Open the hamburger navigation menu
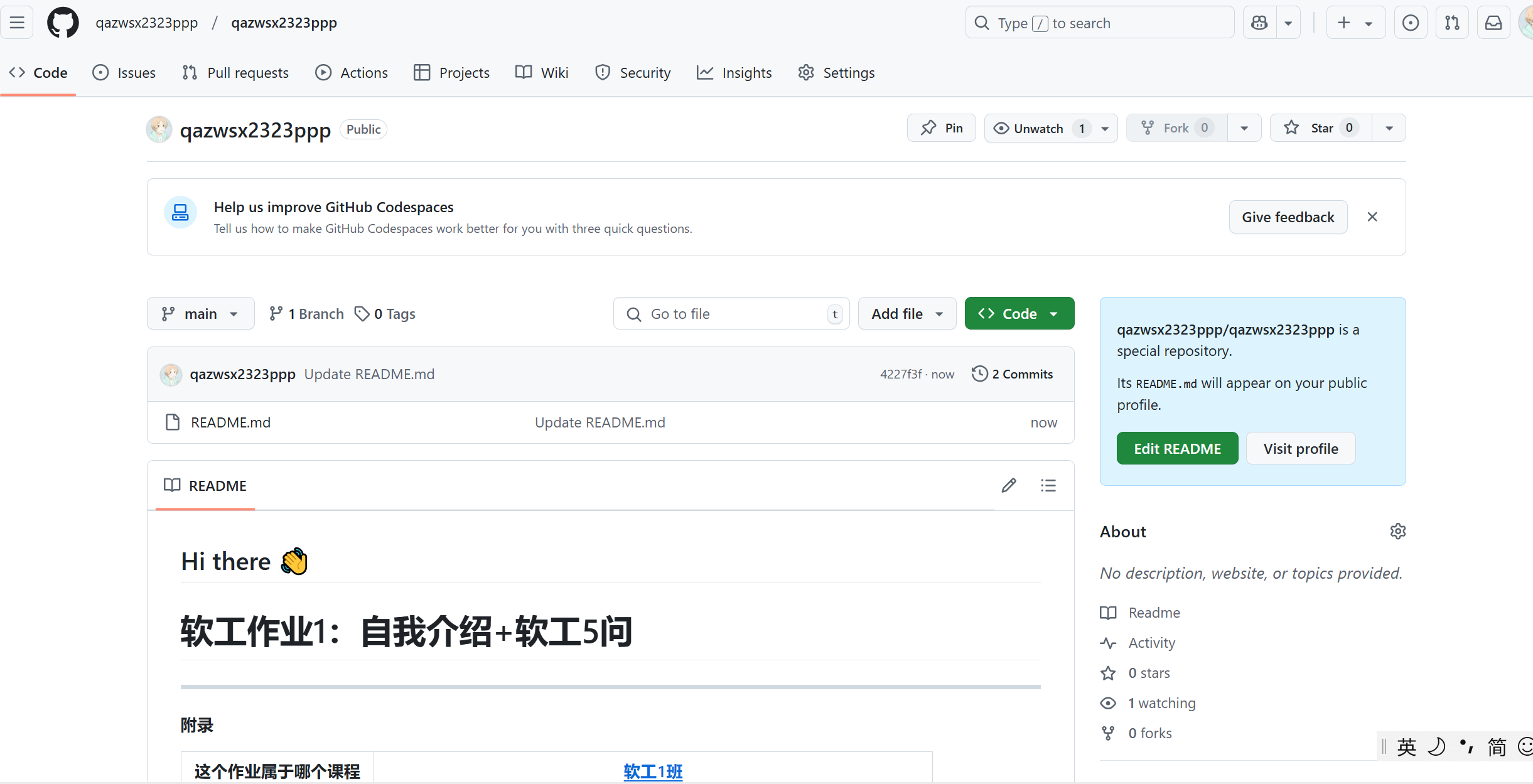 (17, 23)
